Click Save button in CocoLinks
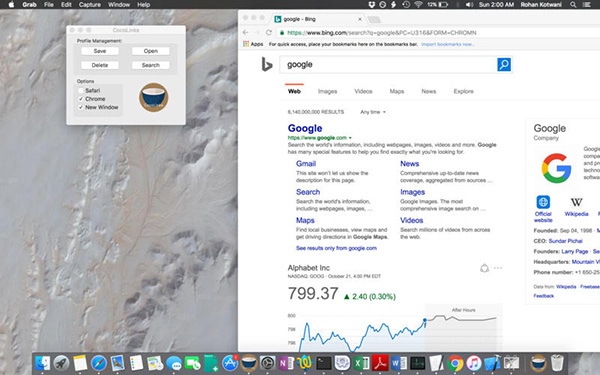The height and width of the screenshot is (375, 600). [x=100, y=51]
